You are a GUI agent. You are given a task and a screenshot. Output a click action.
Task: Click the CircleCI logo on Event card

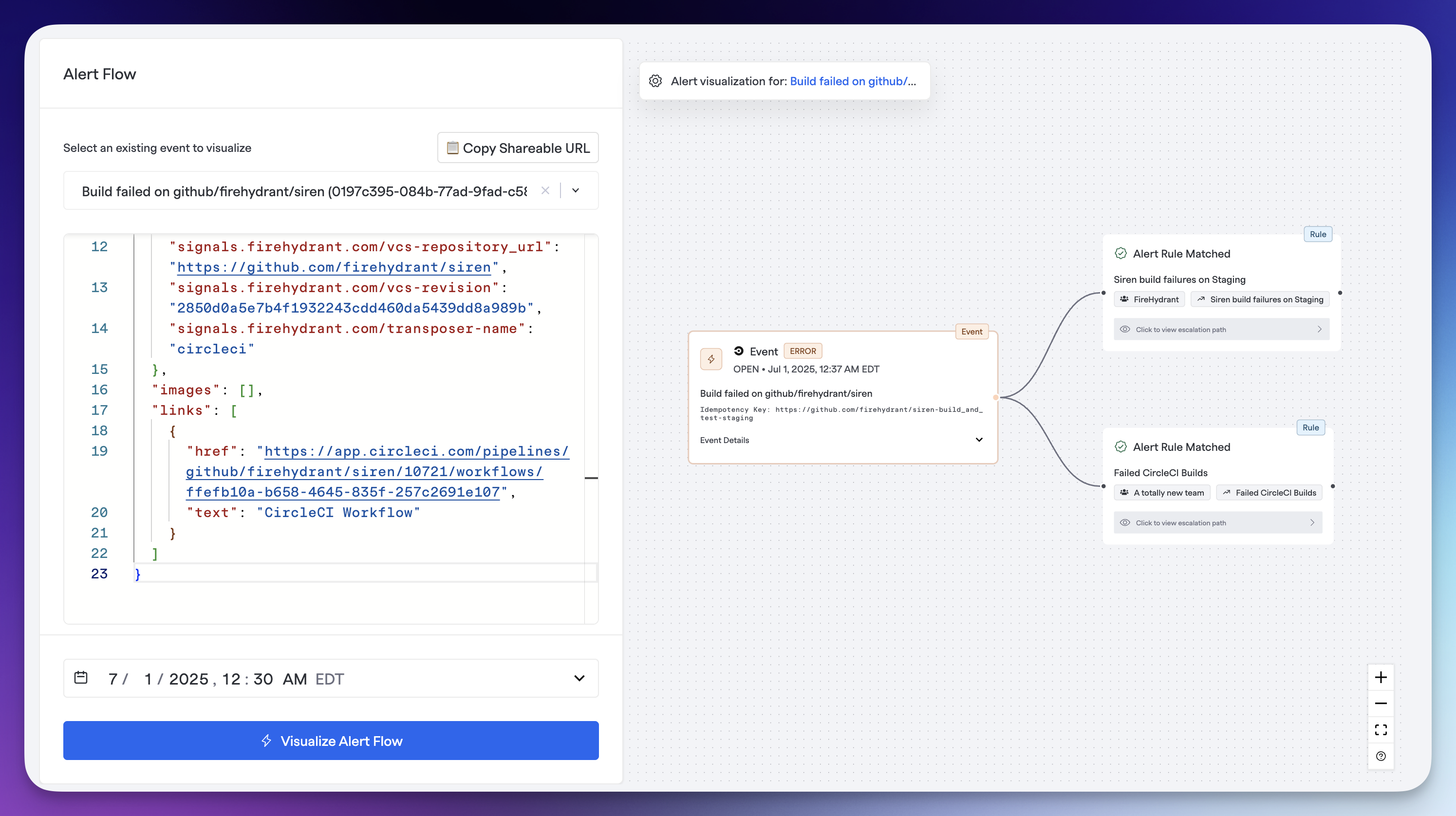click(x=738, y=351)
